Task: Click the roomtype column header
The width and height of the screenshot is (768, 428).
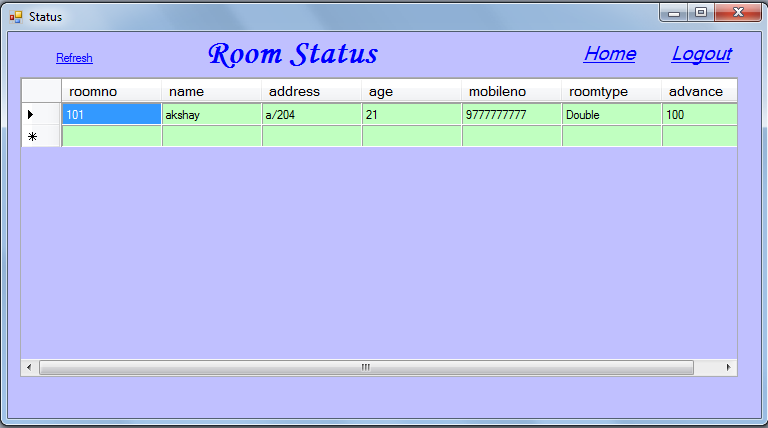Action: coord(611,91)
